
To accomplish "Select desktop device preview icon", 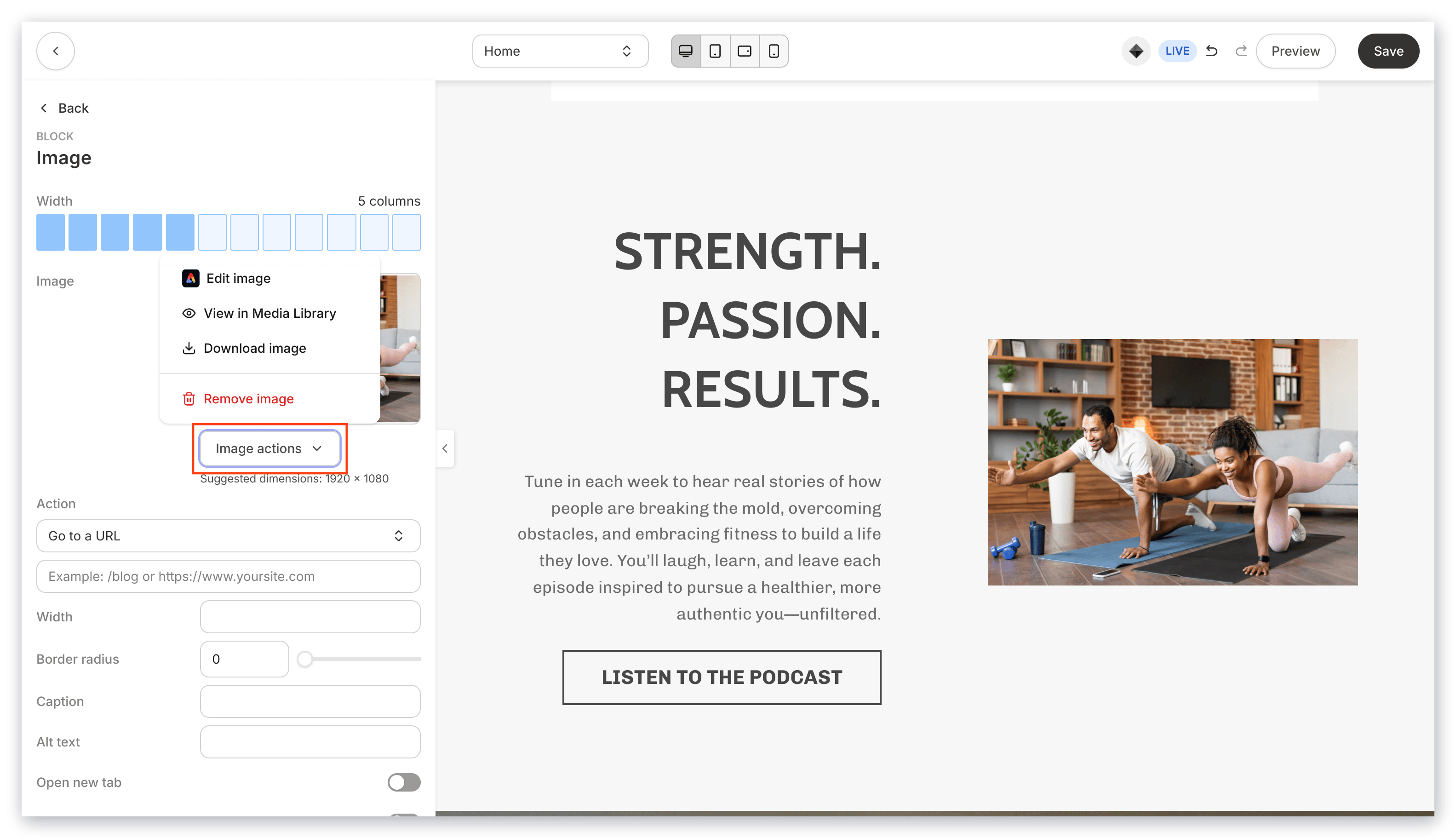I will click(685, 51).
